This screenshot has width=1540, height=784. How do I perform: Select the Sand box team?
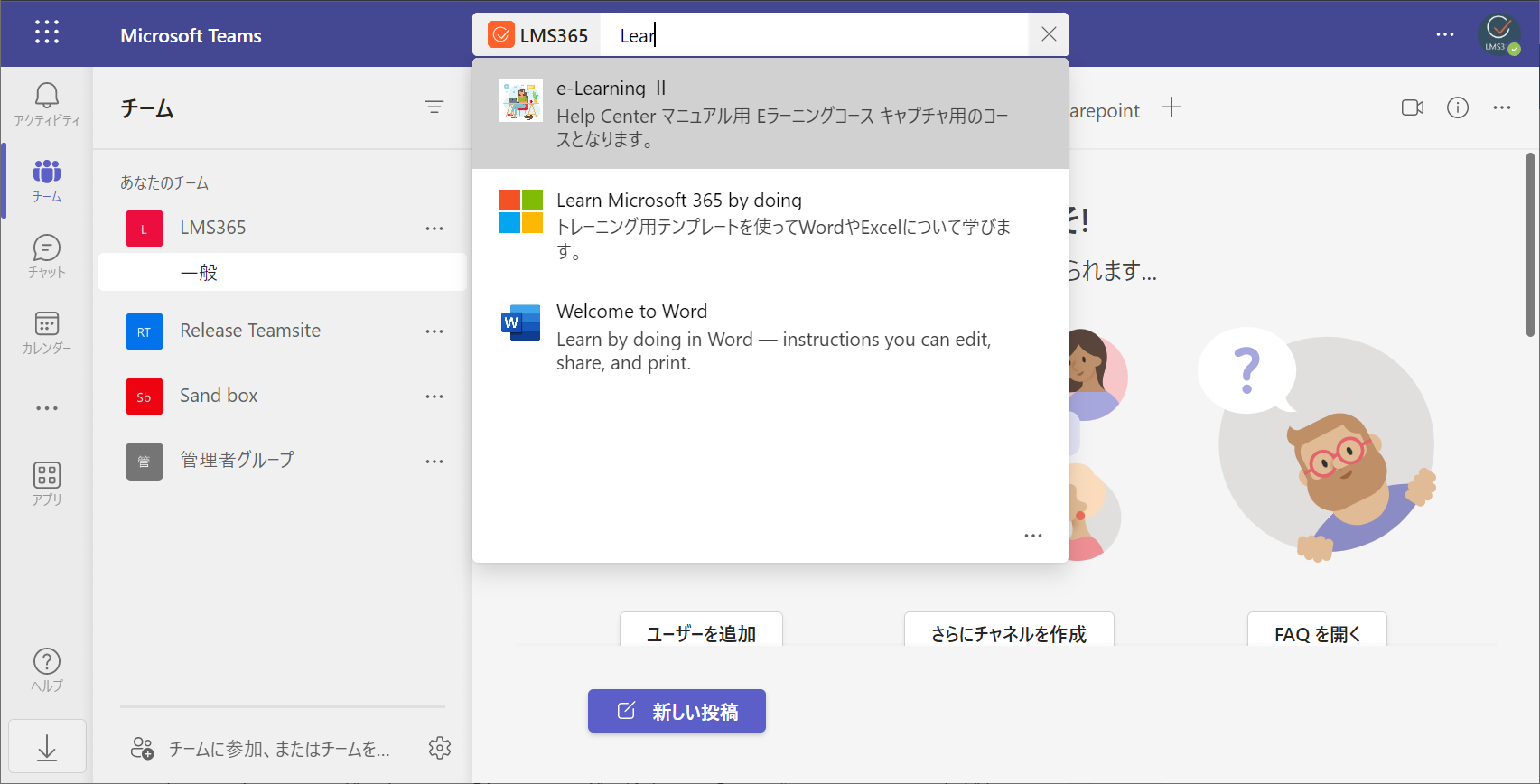(x=219, y=396)
